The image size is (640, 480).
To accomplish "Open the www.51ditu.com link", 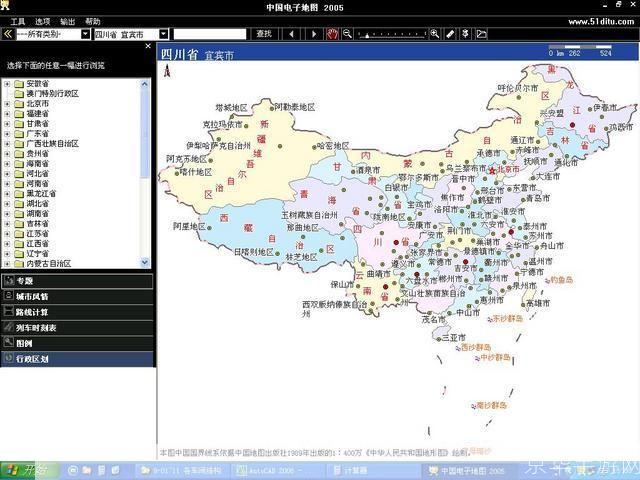I will click(601, 21).
